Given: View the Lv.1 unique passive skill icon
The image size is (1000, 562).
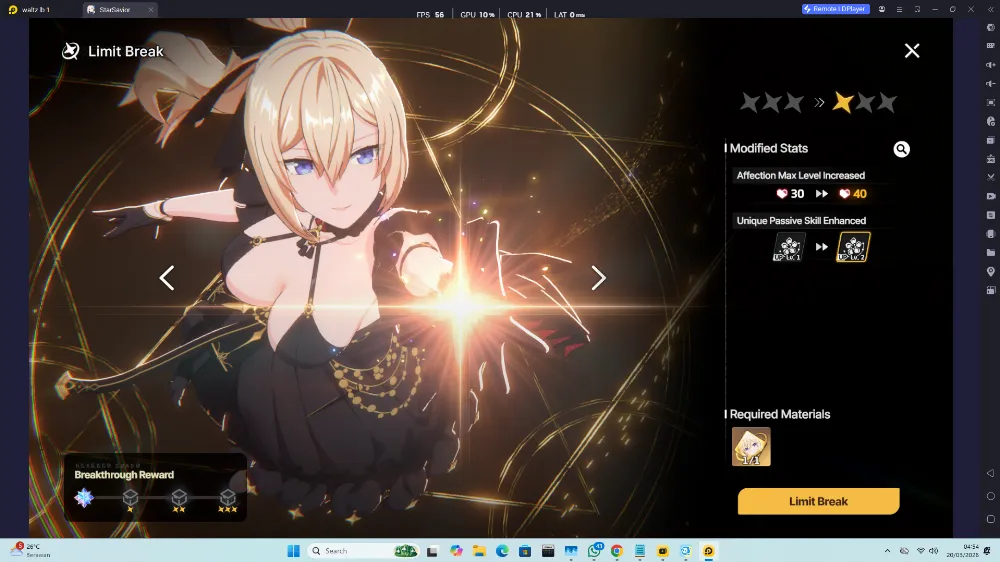Looking at the screenshot, I should coord(789,247).
